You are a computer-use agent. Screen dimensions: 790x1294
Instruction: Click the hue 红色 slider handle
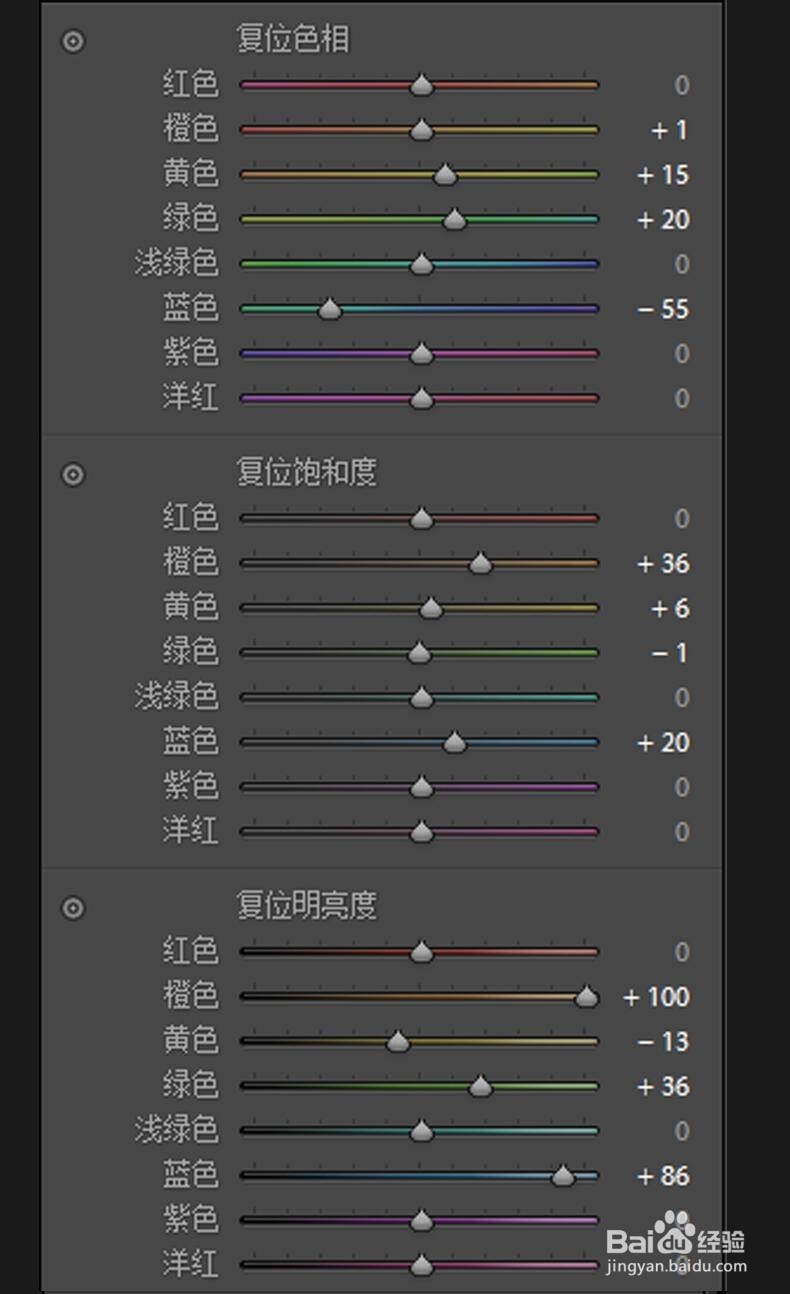tap(422, 86)
